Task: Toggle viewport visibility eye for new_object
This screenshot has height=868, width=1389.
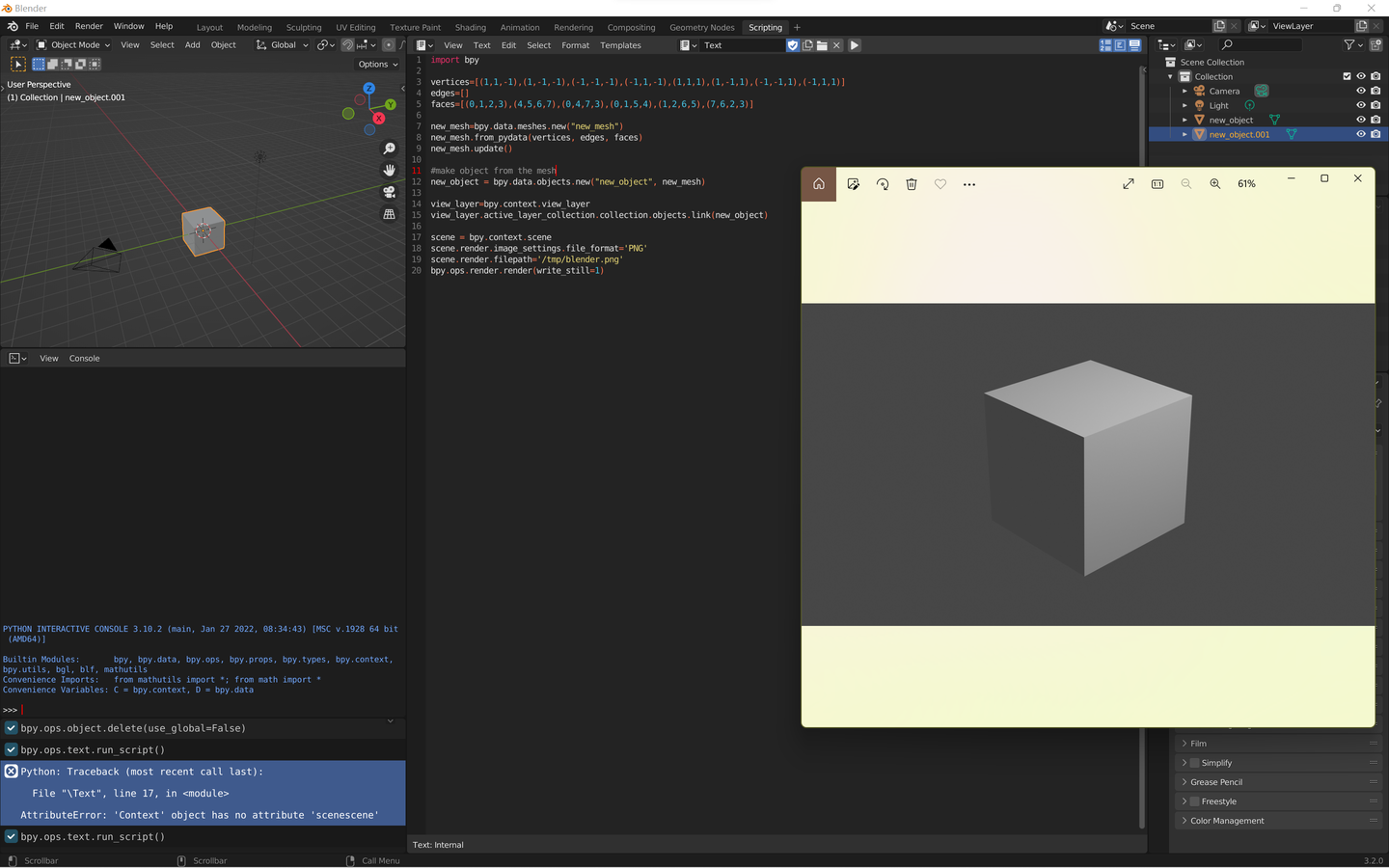Action: coord(1360,120)
